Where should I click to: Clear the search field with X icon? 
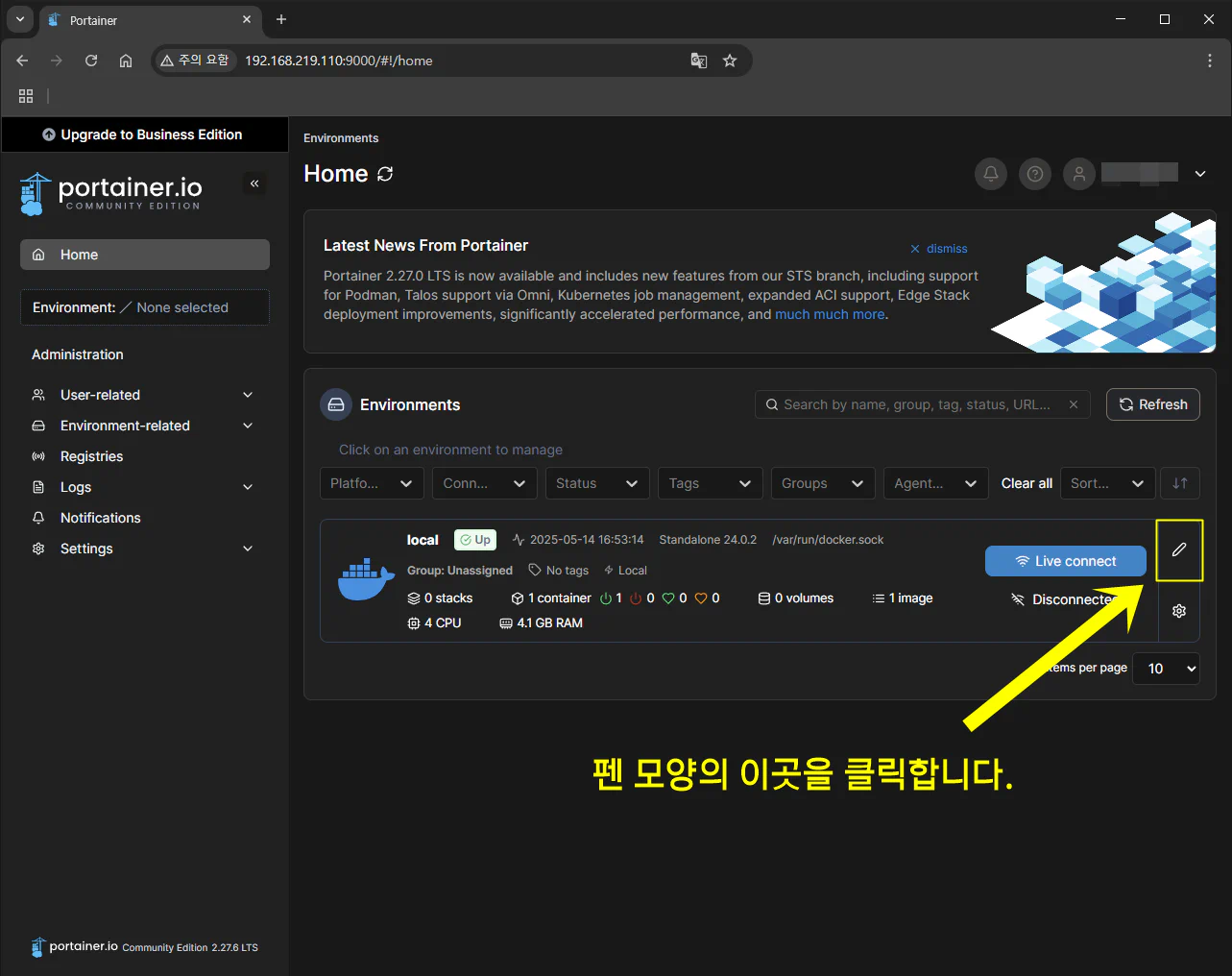point(1074,404)
